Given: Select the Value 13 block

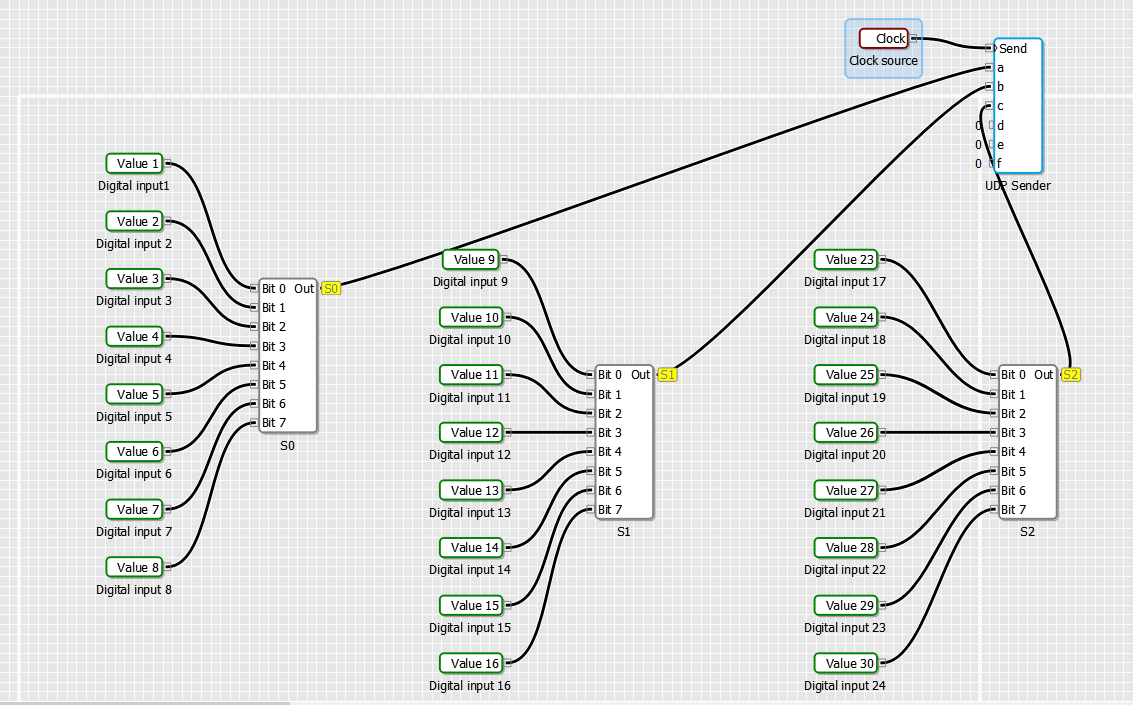Looking at the screenshot, I should click(x=471, y=490).
